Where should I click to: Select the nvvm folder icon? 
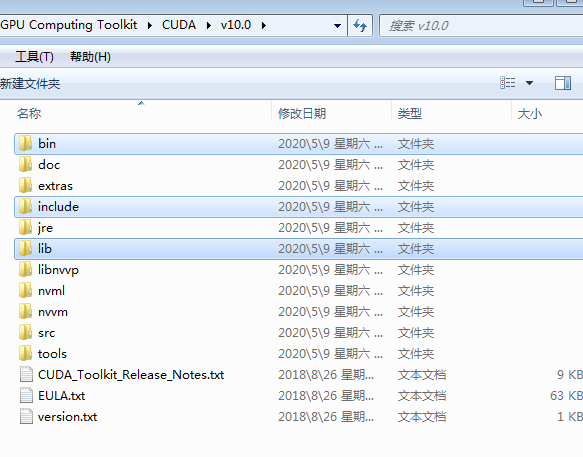point(25,312)
